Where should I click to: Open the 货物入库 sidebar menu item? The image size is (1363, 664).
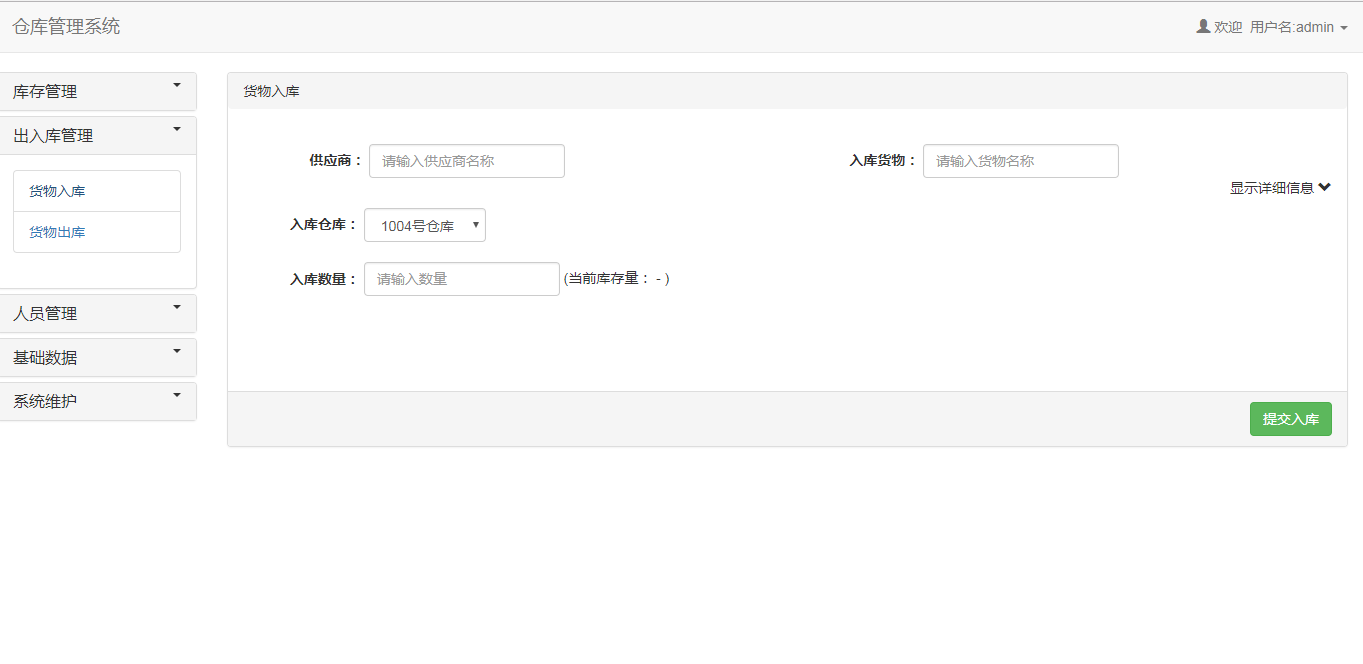(97, 191)
